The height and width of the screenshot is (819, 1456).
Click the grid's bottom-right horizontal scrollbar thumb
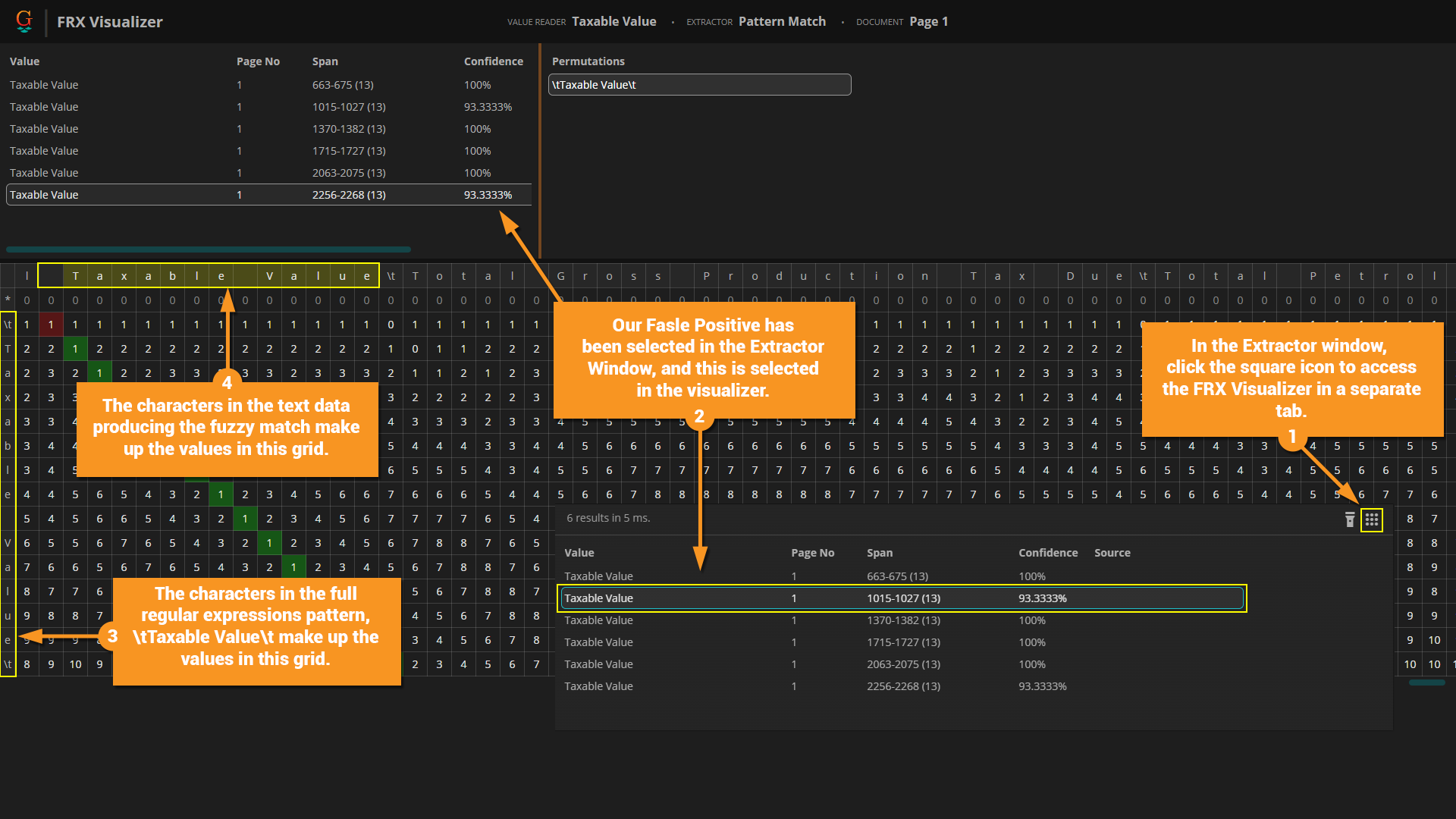click(x=1426, y=682)
